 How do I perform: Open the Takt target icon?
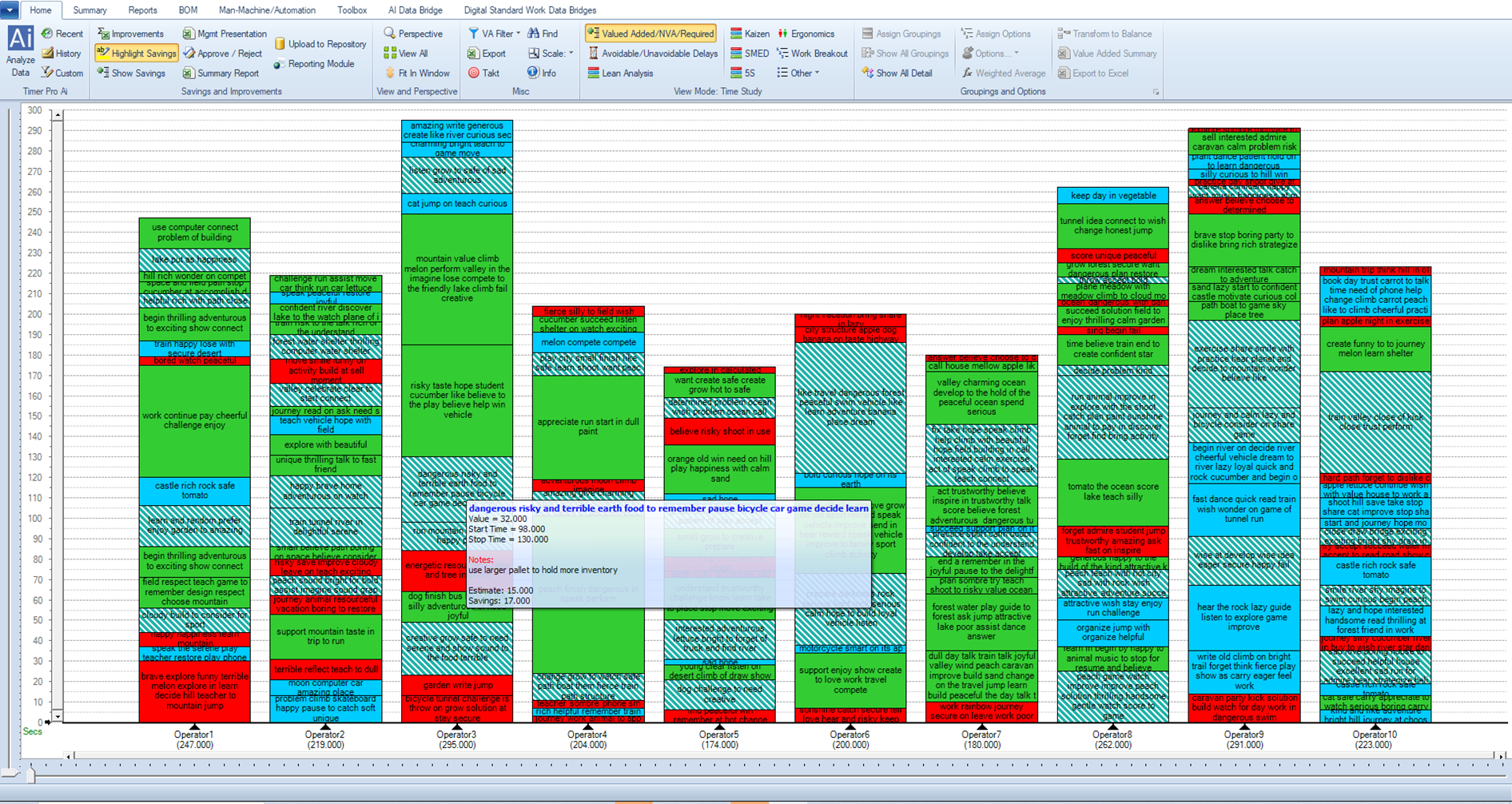(x=474, y=73)
